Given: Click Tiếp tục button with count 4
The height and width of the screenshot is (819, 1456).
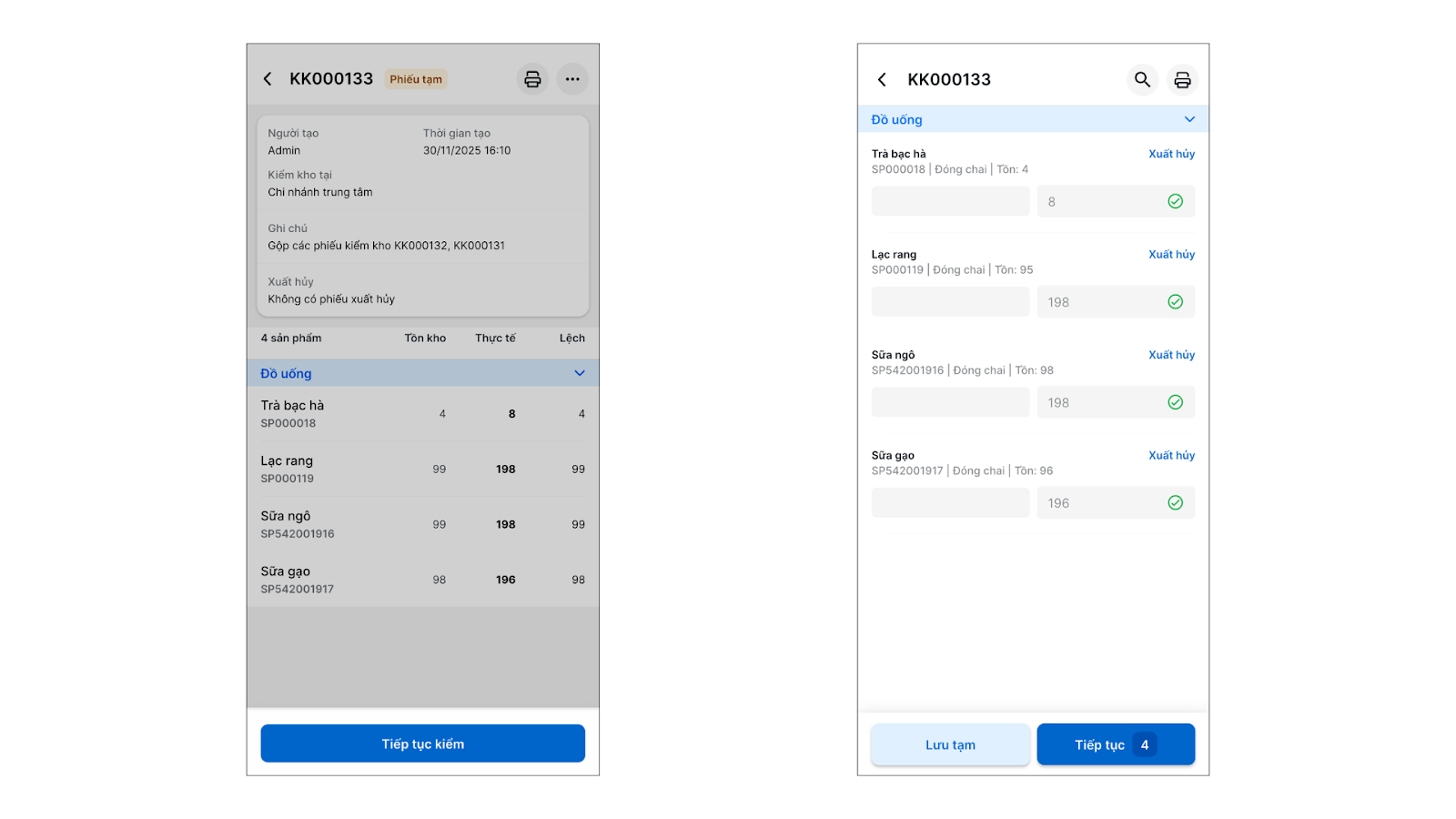Looking at the screenshot, I should (x=1116, y=744).
